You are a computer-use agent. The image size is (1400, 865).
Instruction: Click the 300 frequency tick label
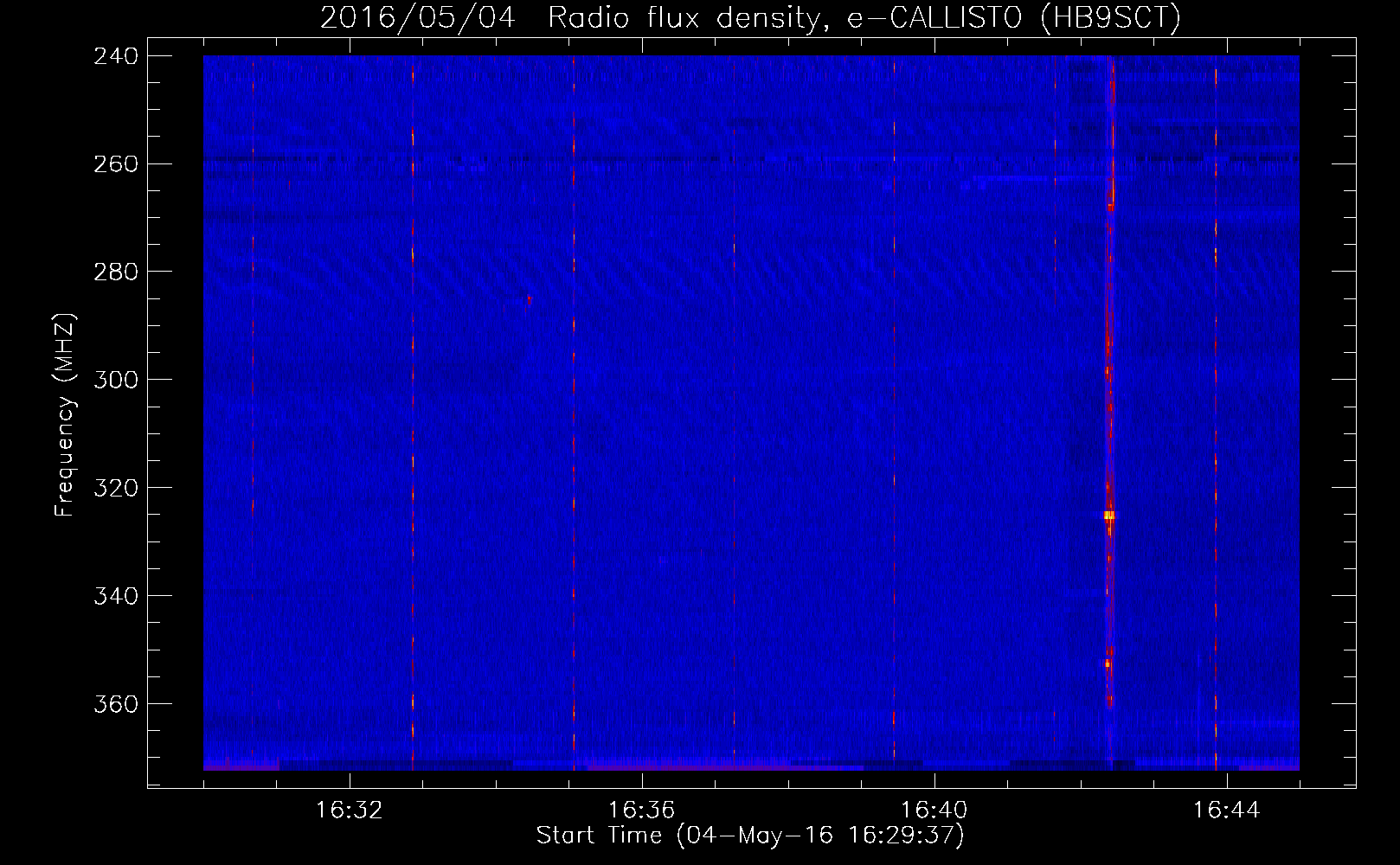[x=115, y=380]
